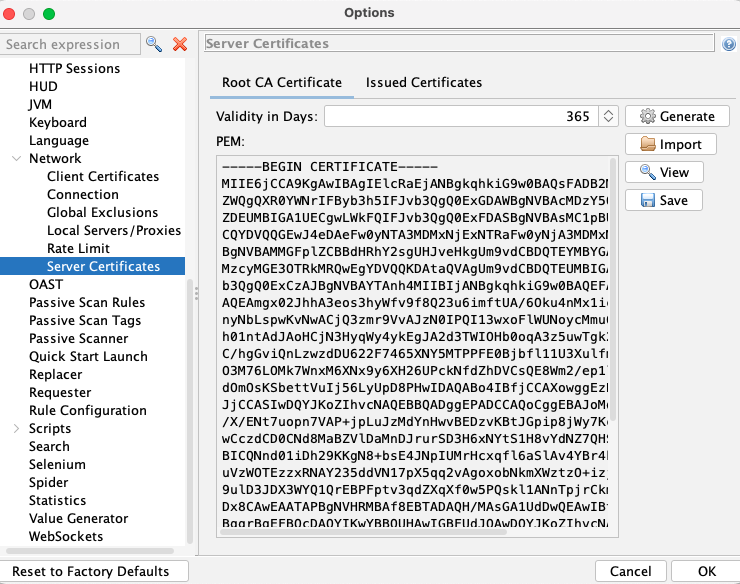This screenshot has width=740, height=584.
Task: Select Passive Scan Rules
Action: [87, 302]
